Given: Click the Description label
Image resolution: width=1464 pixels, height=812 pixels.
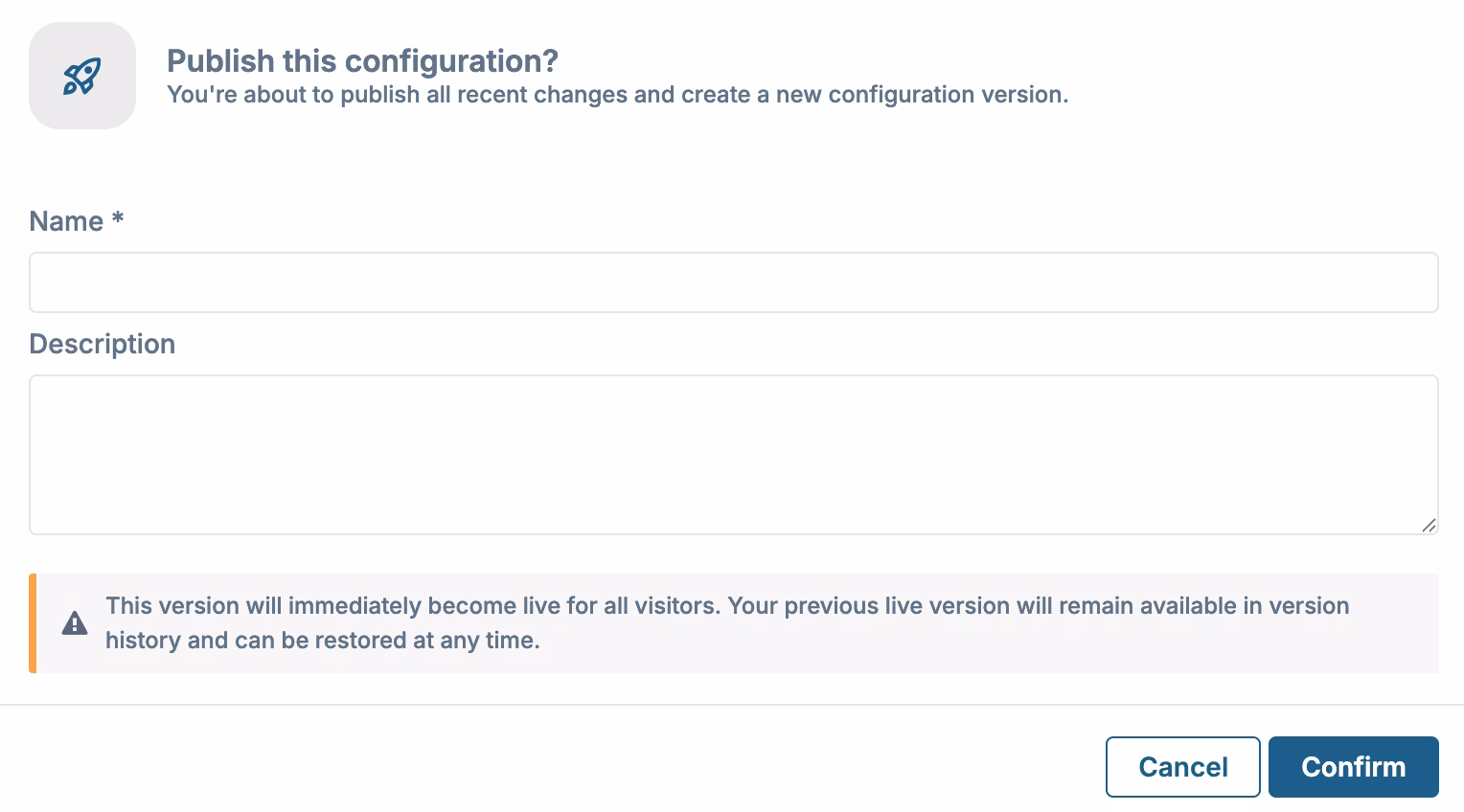Looking at the screenshot, I should 102,344.
